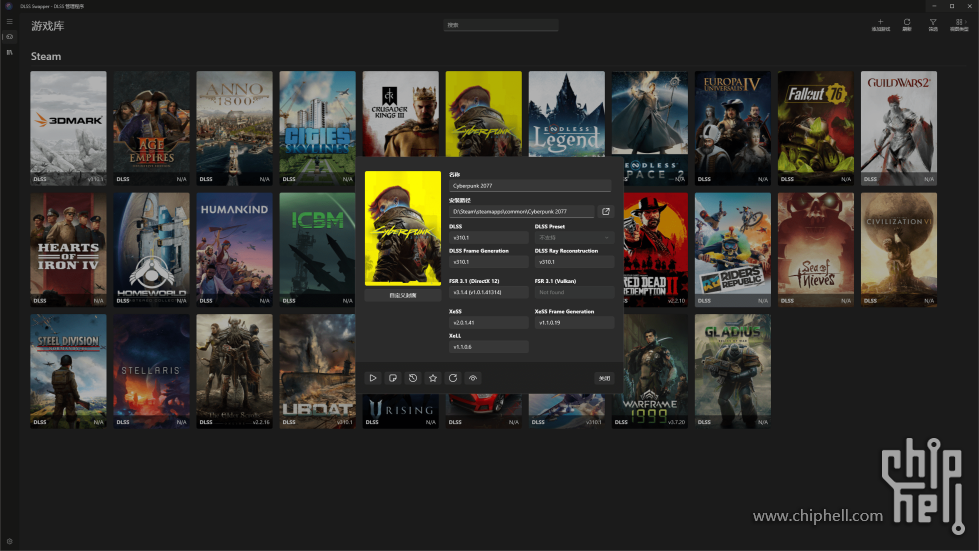Open the games controller tab in the sidebar
Image resolution: width=979 pixels, height=551 pixels.
click(9, 37)
